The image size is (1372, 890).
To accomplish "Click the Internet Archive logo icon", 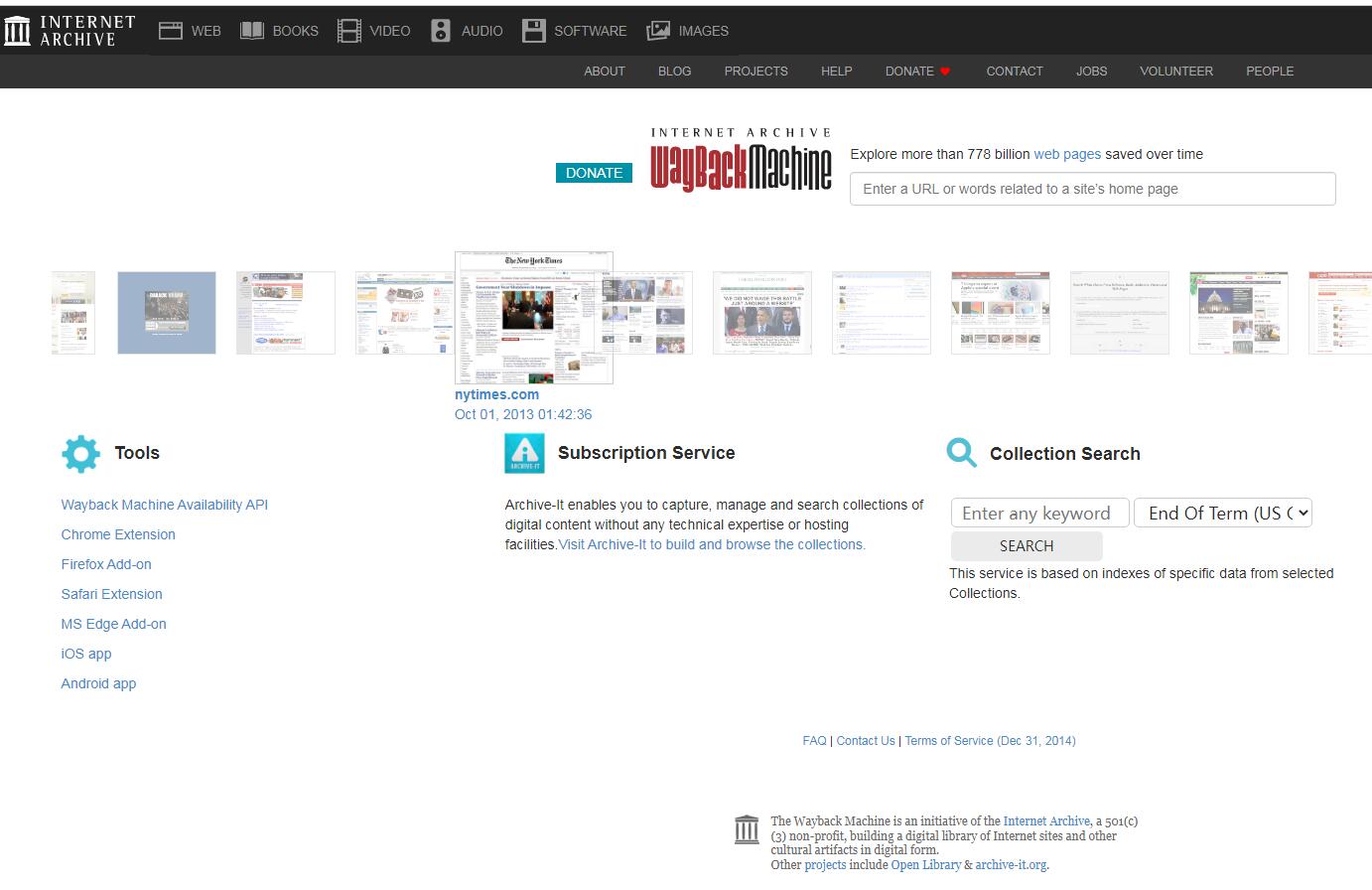I will pos(18,31).
